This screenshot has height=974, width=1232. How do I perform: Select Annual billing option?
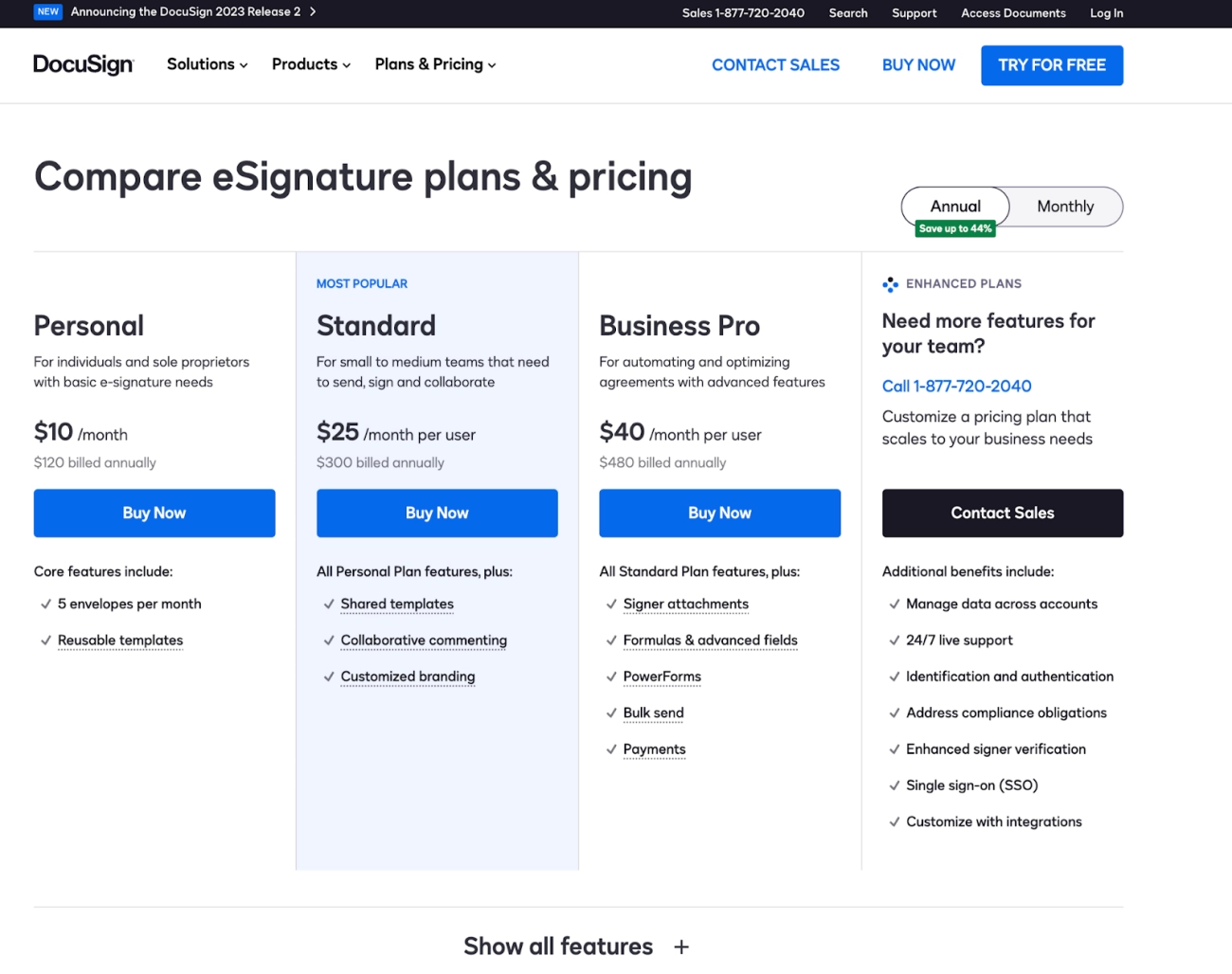[x=955, y=206]
